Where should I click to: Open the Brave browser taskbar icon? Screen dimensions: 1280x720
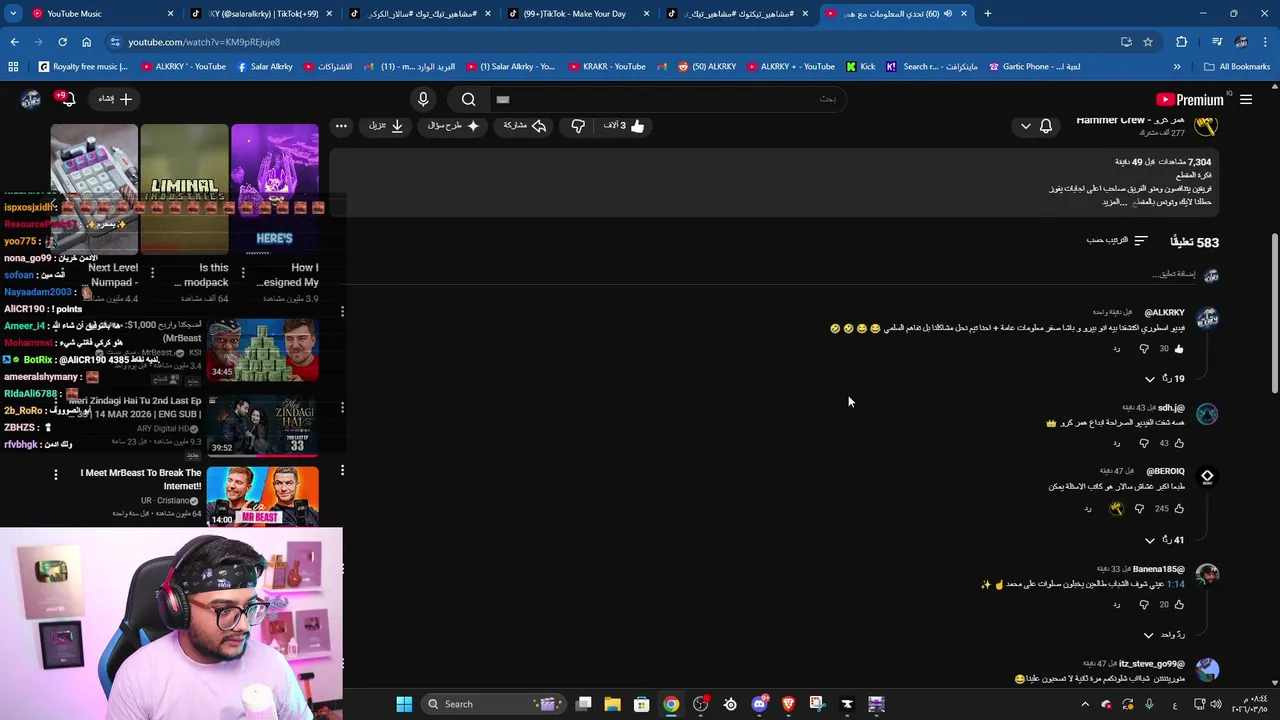pyautogui.click(x=788, y=704)
